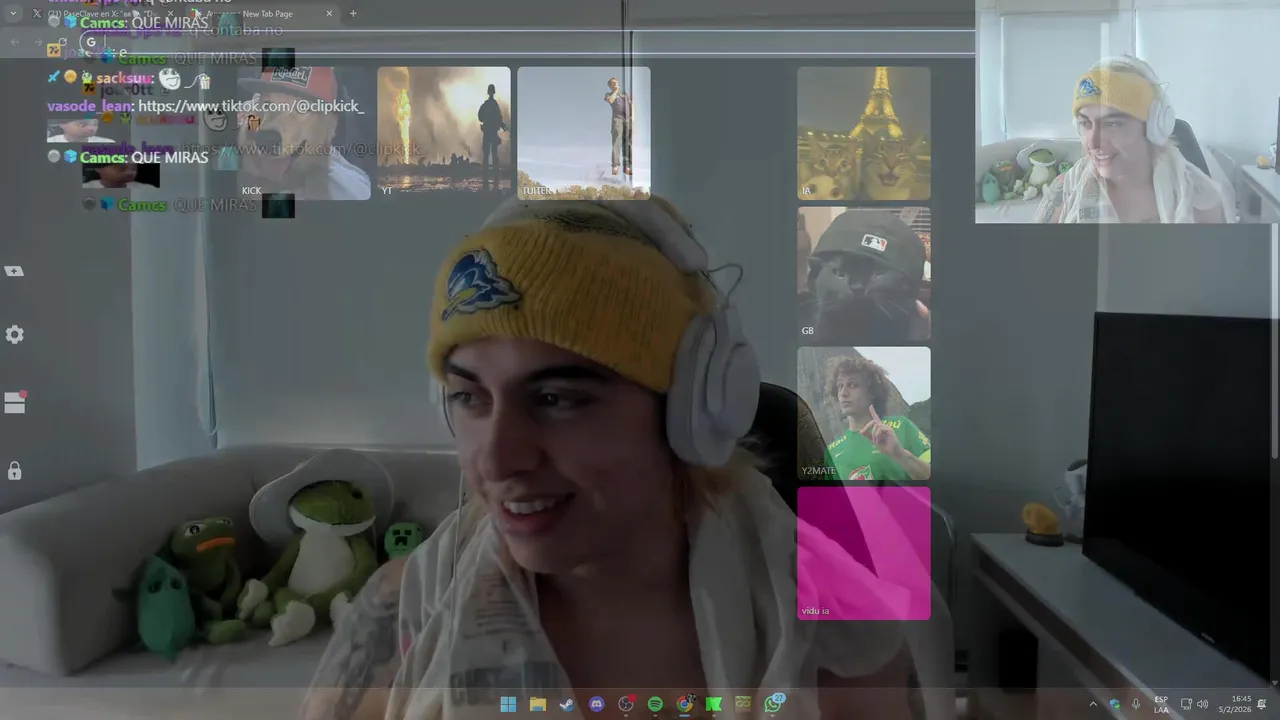Open the Windows Start menu
The width and height of the screenshot is (1280, 720).
point(508,704)
